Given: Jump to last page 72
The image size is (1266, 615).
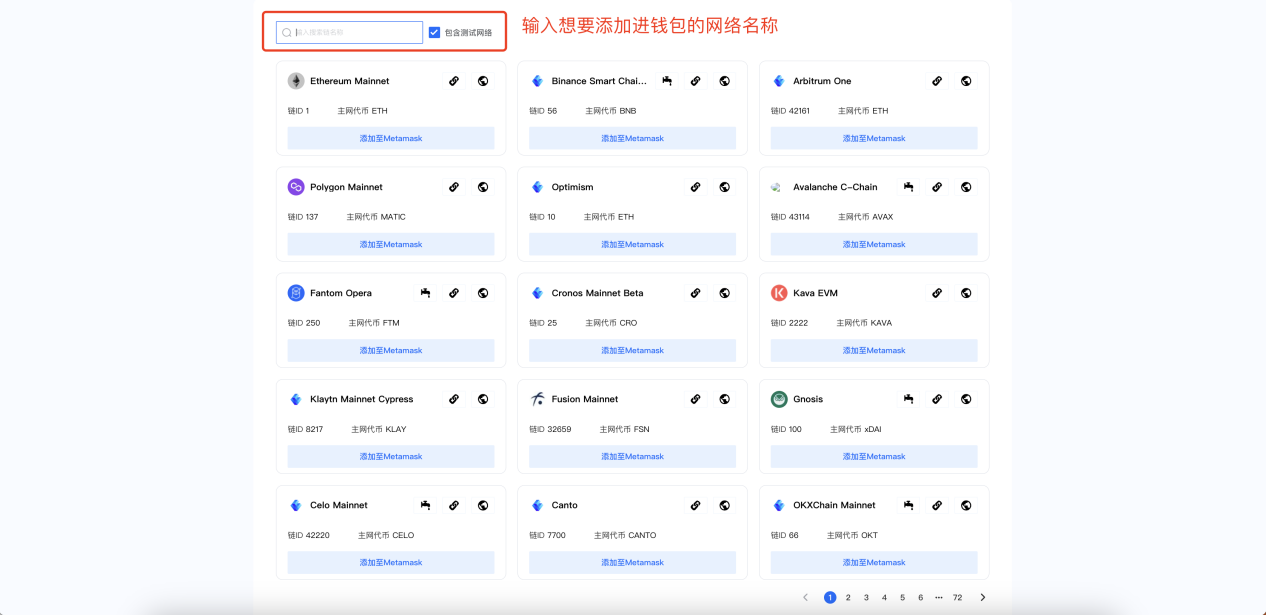Looking at the screenshot, I should click(x=957, y=597).
